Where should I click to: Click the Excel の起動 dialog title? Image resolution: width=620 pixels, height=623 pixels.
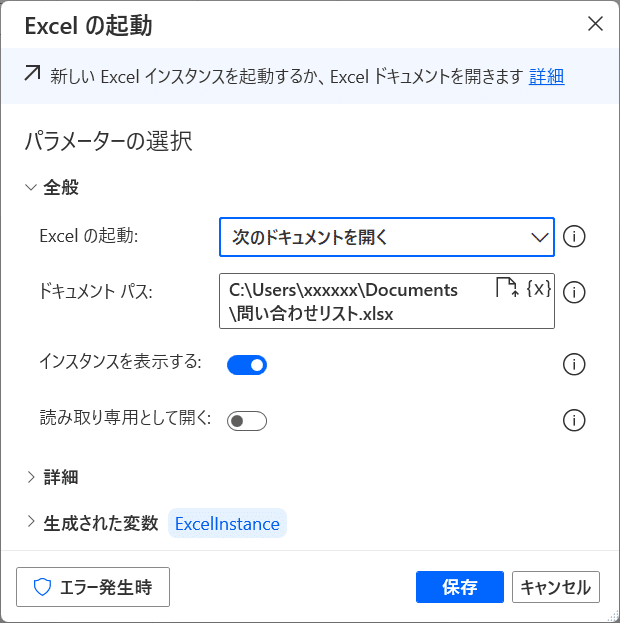[x=88, y=25]
